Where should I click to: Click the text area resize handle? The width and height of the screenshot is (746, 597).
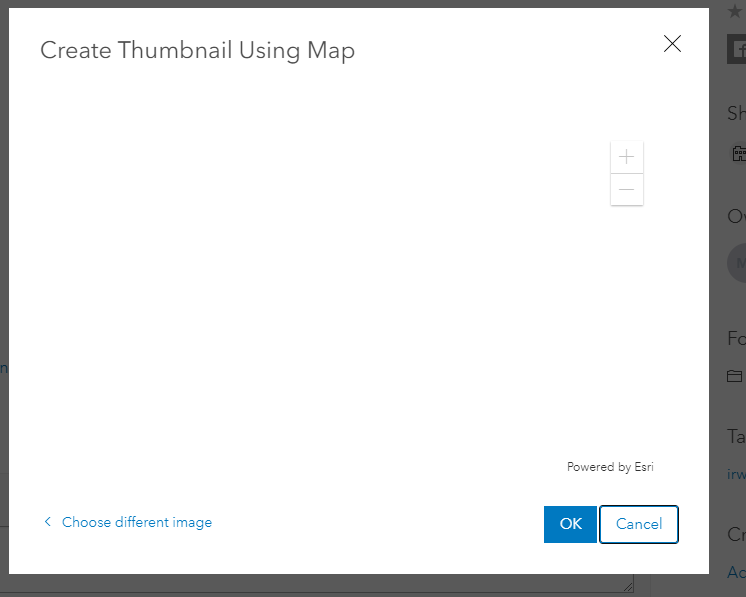point(628,586)
